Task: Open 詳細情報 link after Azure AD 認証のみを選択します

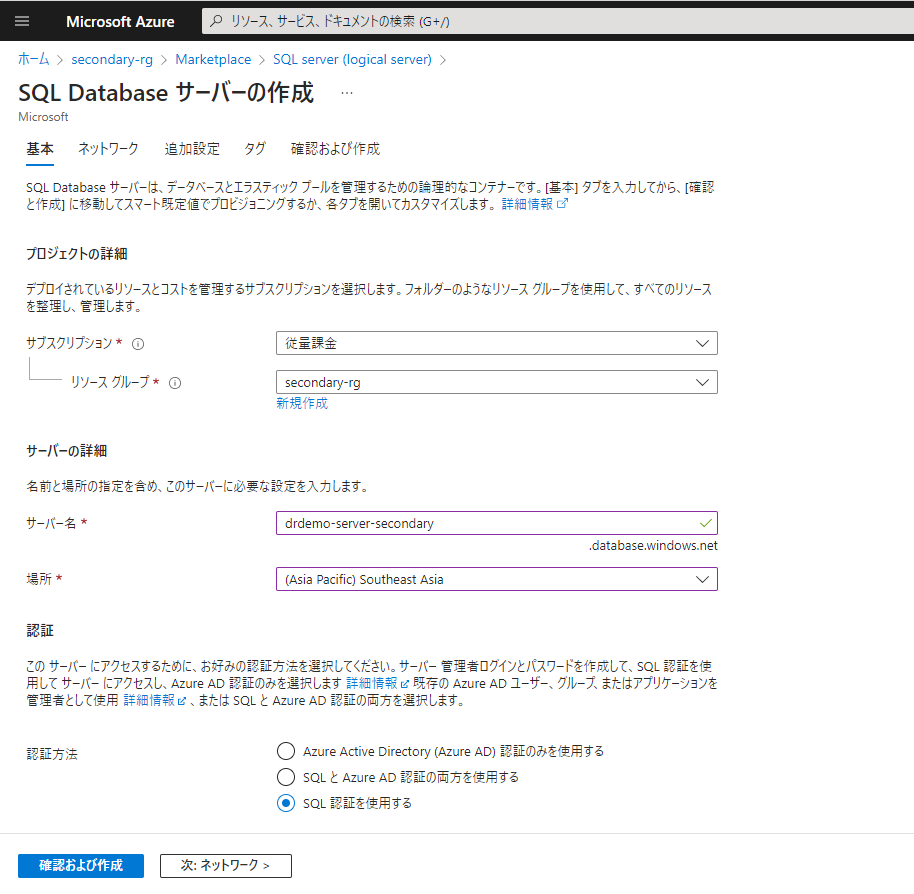Action: coord(372,683)
